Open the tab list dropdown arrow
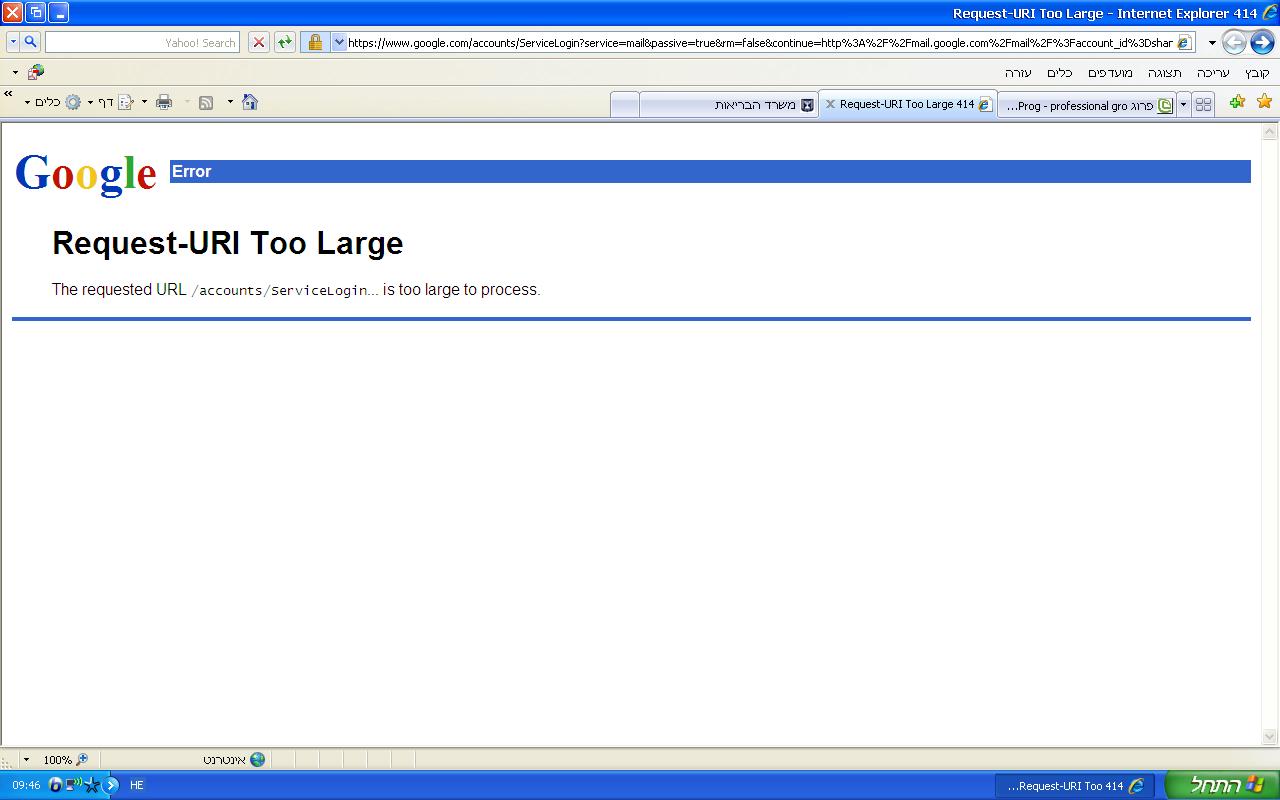The image size is (1280, 800). tap(1184, 105)
